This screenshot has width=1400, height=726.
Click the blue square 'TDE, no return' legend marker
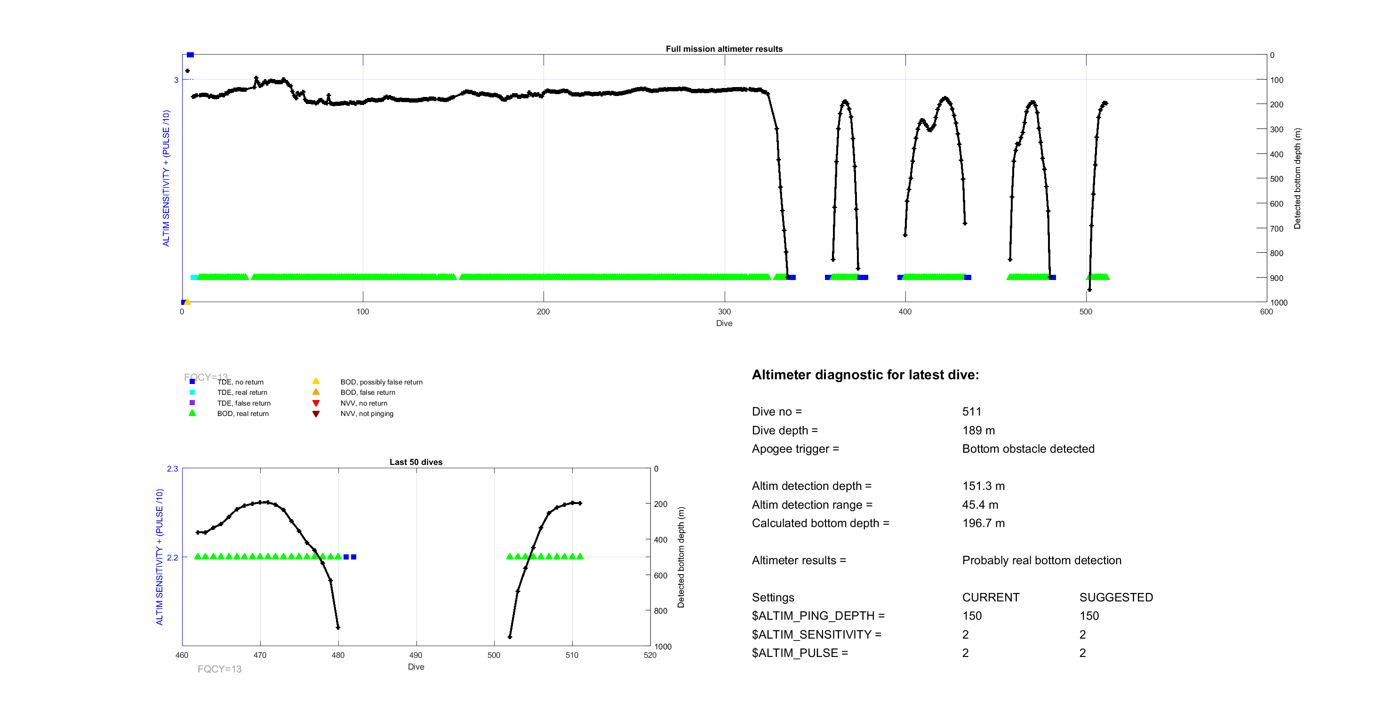click(193, 382)
